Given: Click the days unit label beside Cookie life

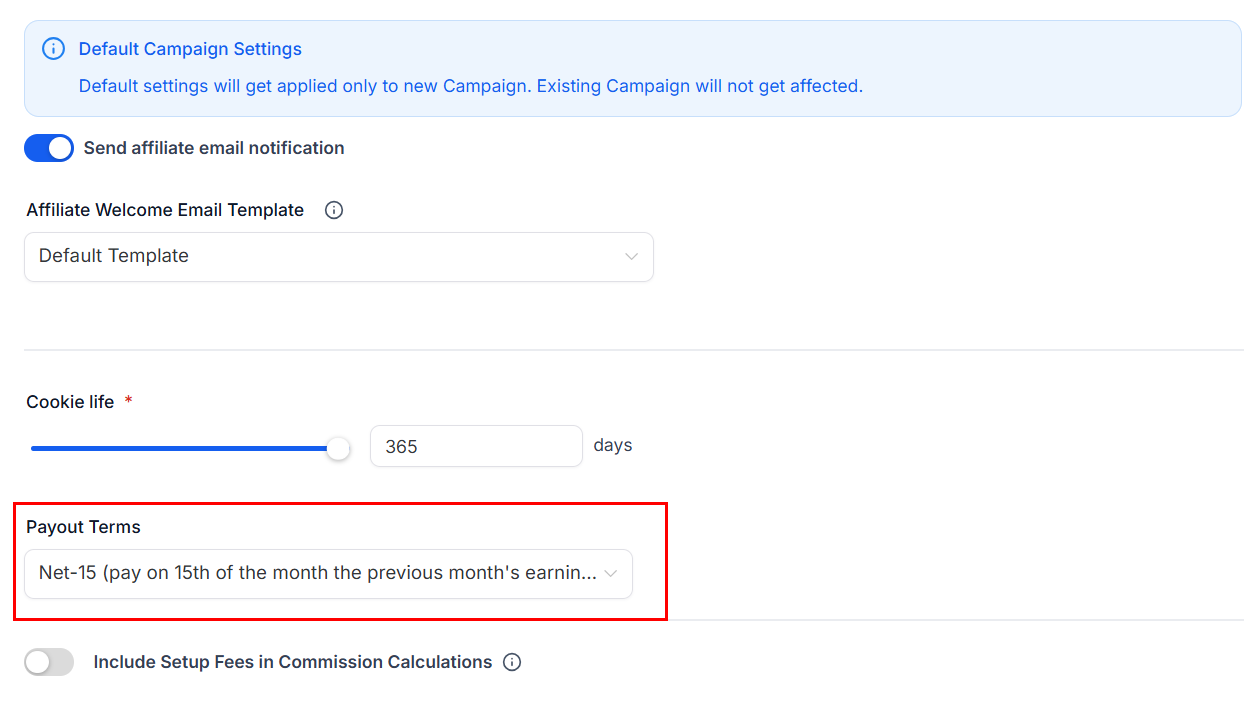Looking at the screenshot, I should pyautogui.click(x=612, y=445).
